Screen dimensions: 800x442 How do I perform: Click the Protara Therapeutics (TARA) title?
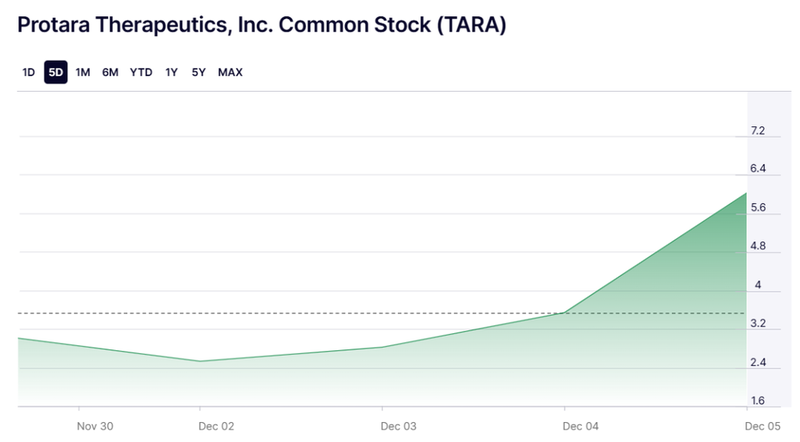click(262, 26)
